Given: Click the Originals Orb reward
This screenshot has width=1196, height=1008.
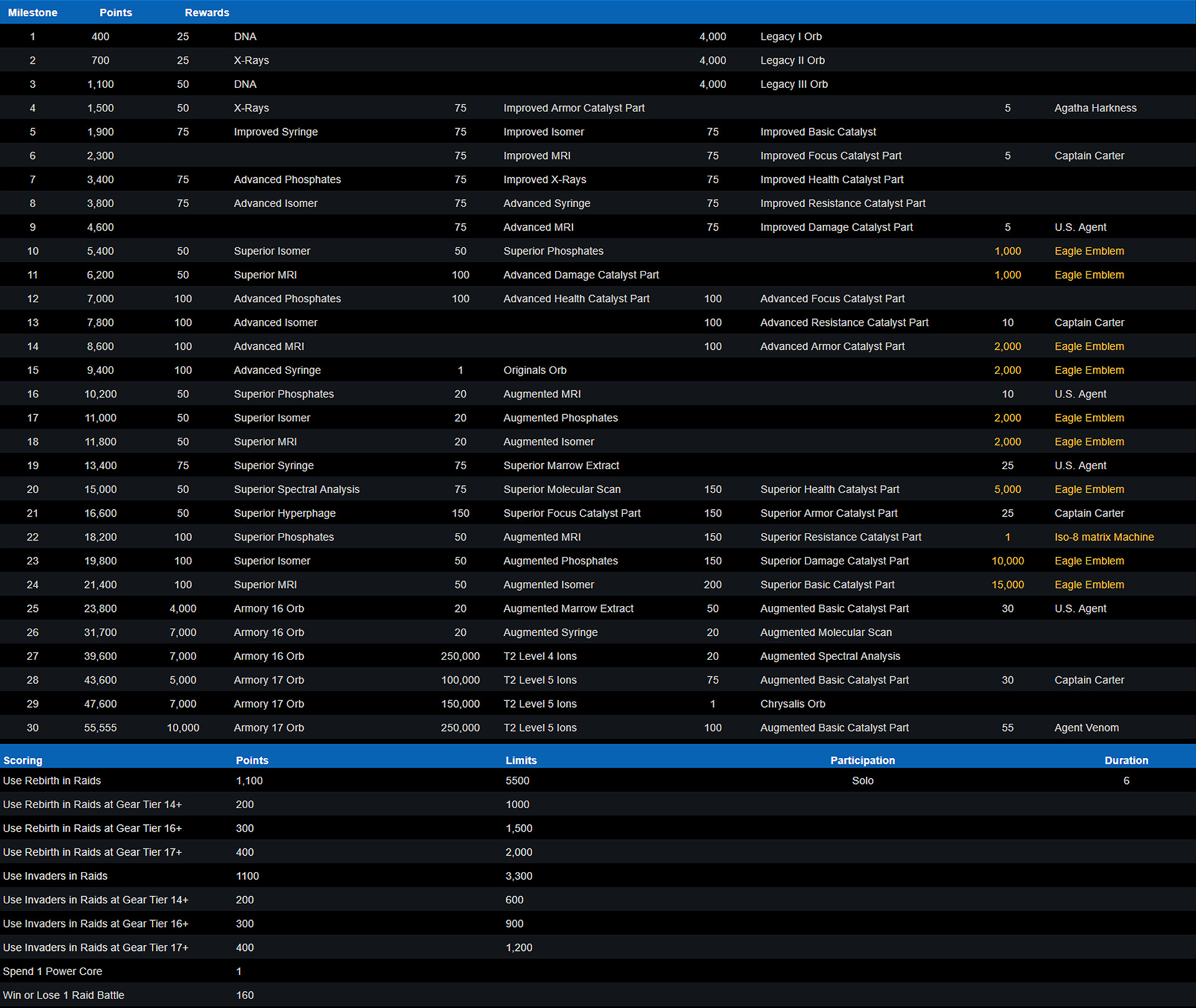Looking at the screenshot, I should pyautogui.click(x=534, y=370).
